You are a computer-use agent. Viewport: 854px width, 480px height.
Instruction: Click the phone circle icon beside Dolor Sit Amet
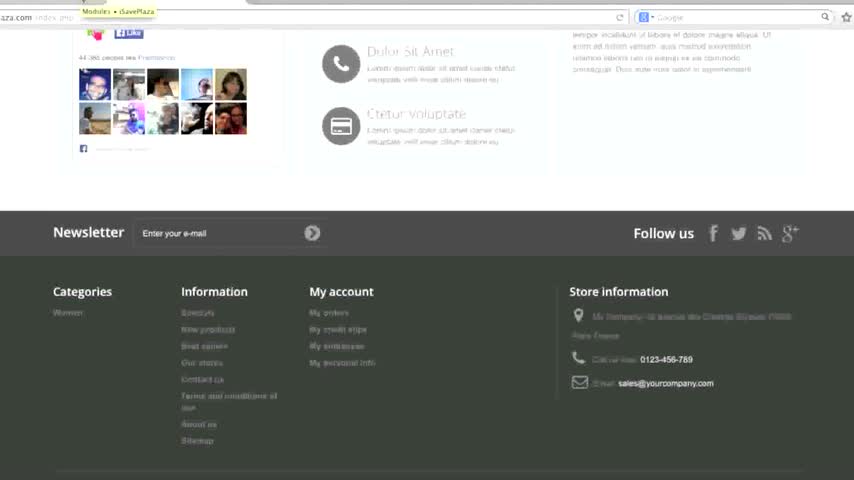click(341, 64)
